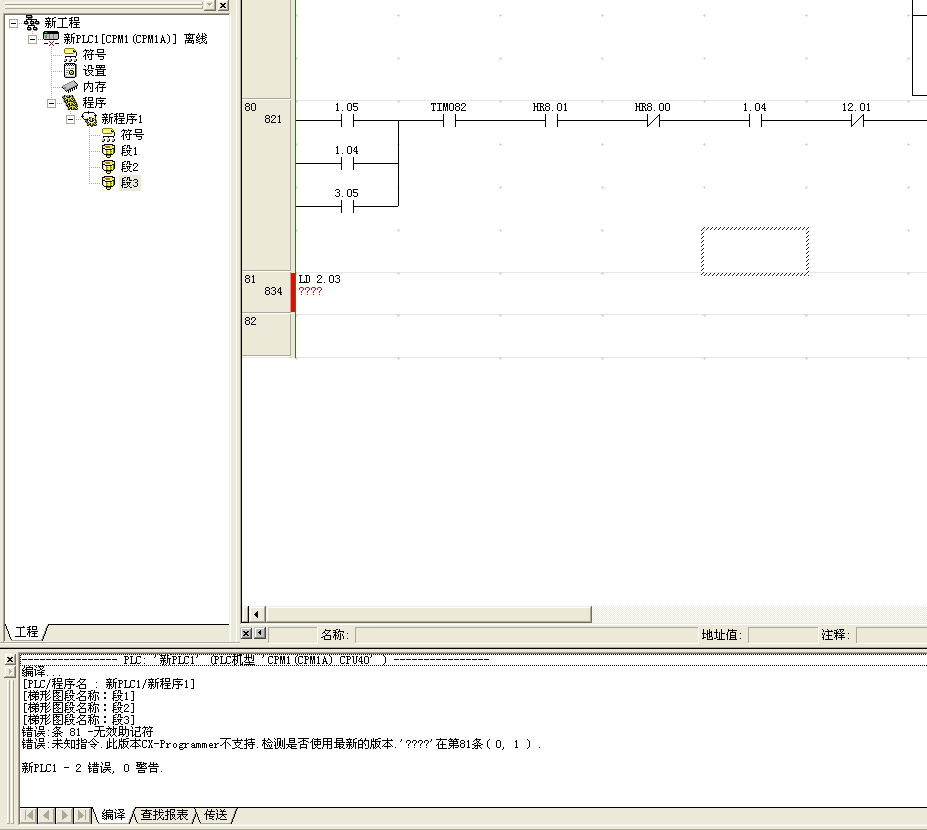Collapse the 新PLC1 tree node
Image resolution: width=927 pixels, height=830 pixels.
pyautogui.click(x=32, y=39)
